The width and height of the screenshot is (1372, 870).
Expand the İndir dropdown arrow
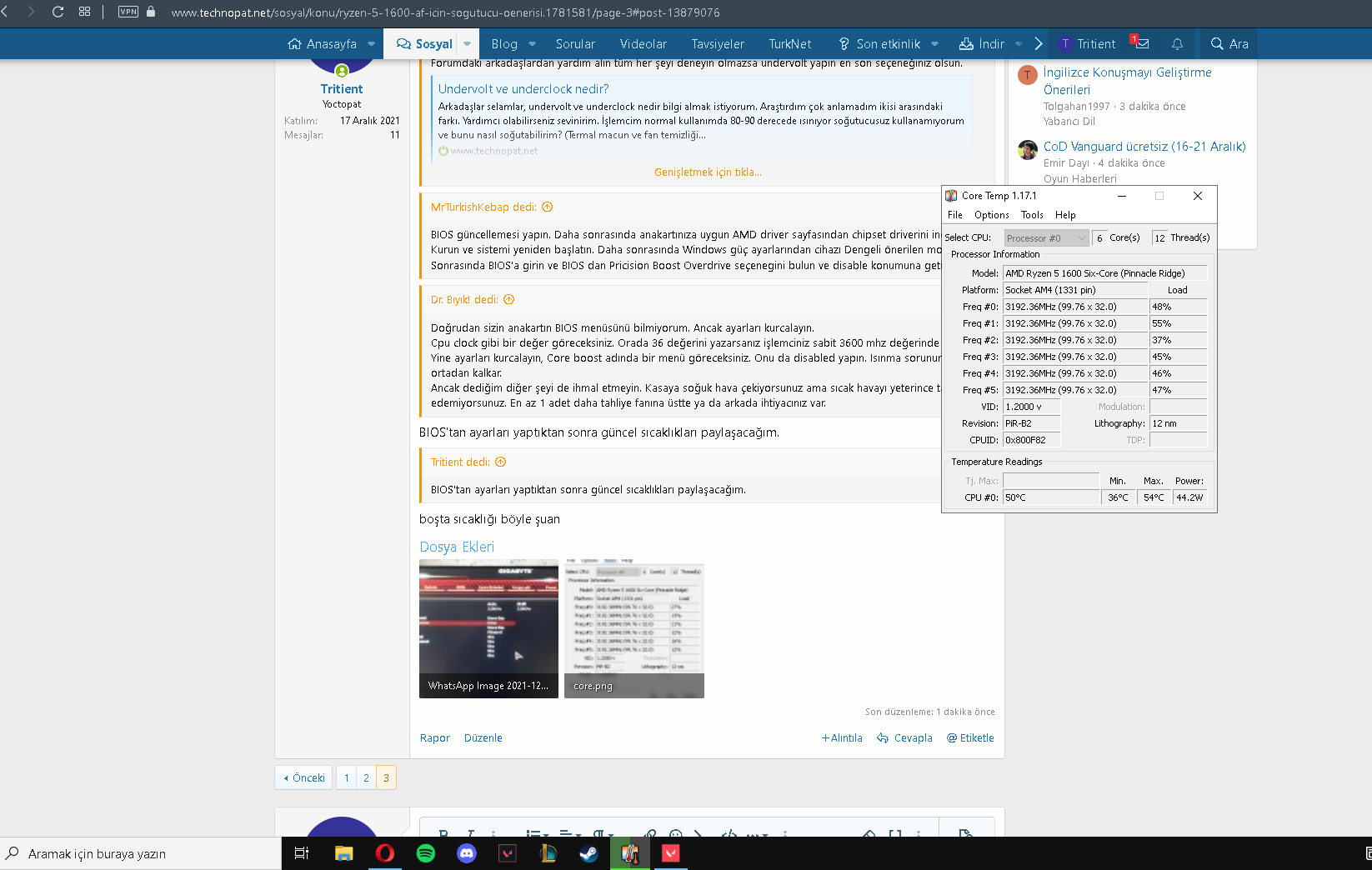tap(1019, 44)
